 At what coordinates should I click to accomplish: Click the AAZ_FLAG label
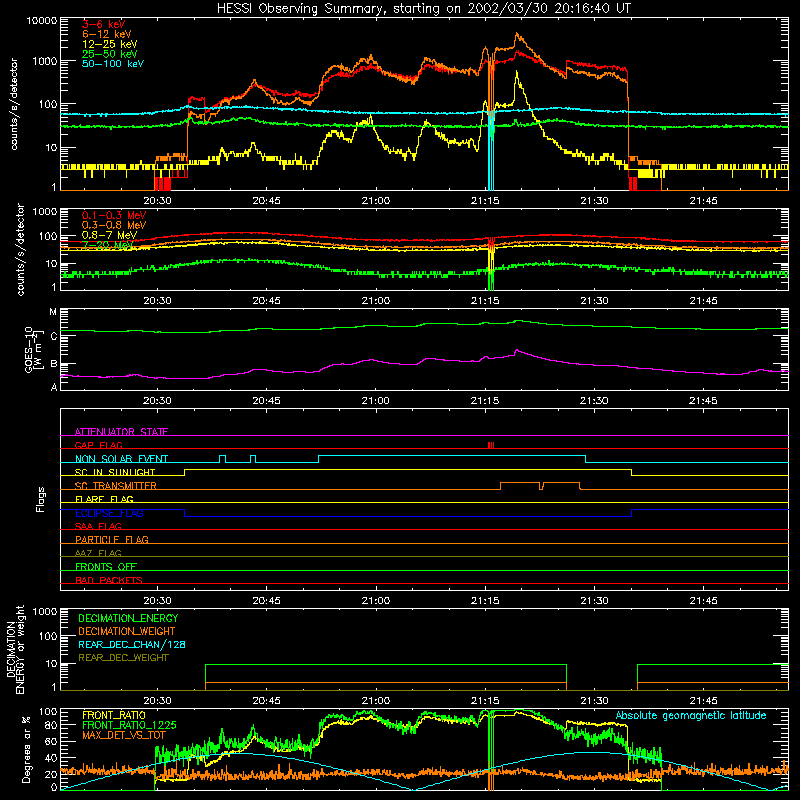(98, 553)
